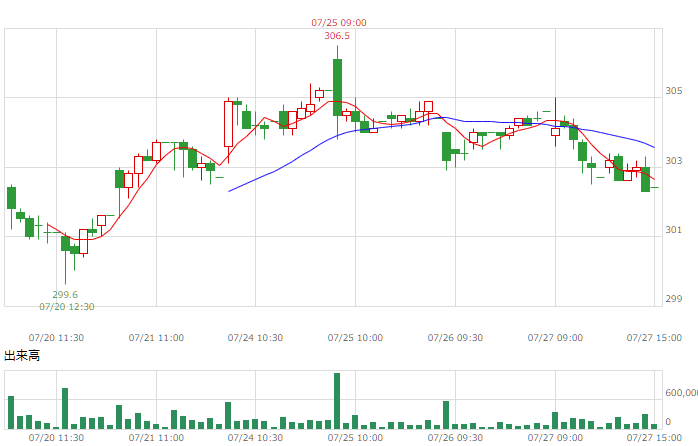This screenshot has height=446, width=698.
Task: Click the 出来高 volume heading
Action: tap(22, 355)
